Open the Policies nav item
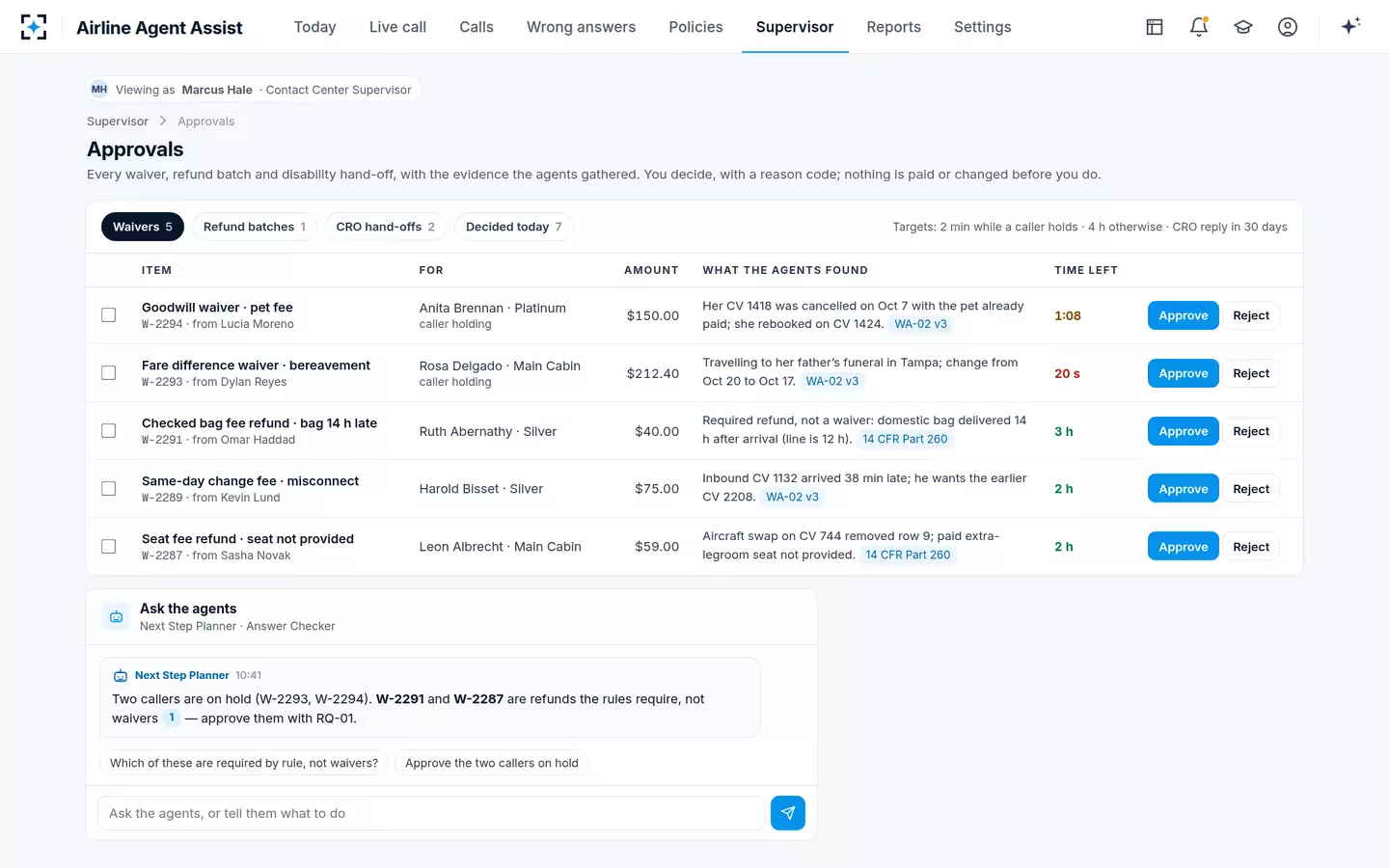 pyautogui.click(x=695, y=27)
